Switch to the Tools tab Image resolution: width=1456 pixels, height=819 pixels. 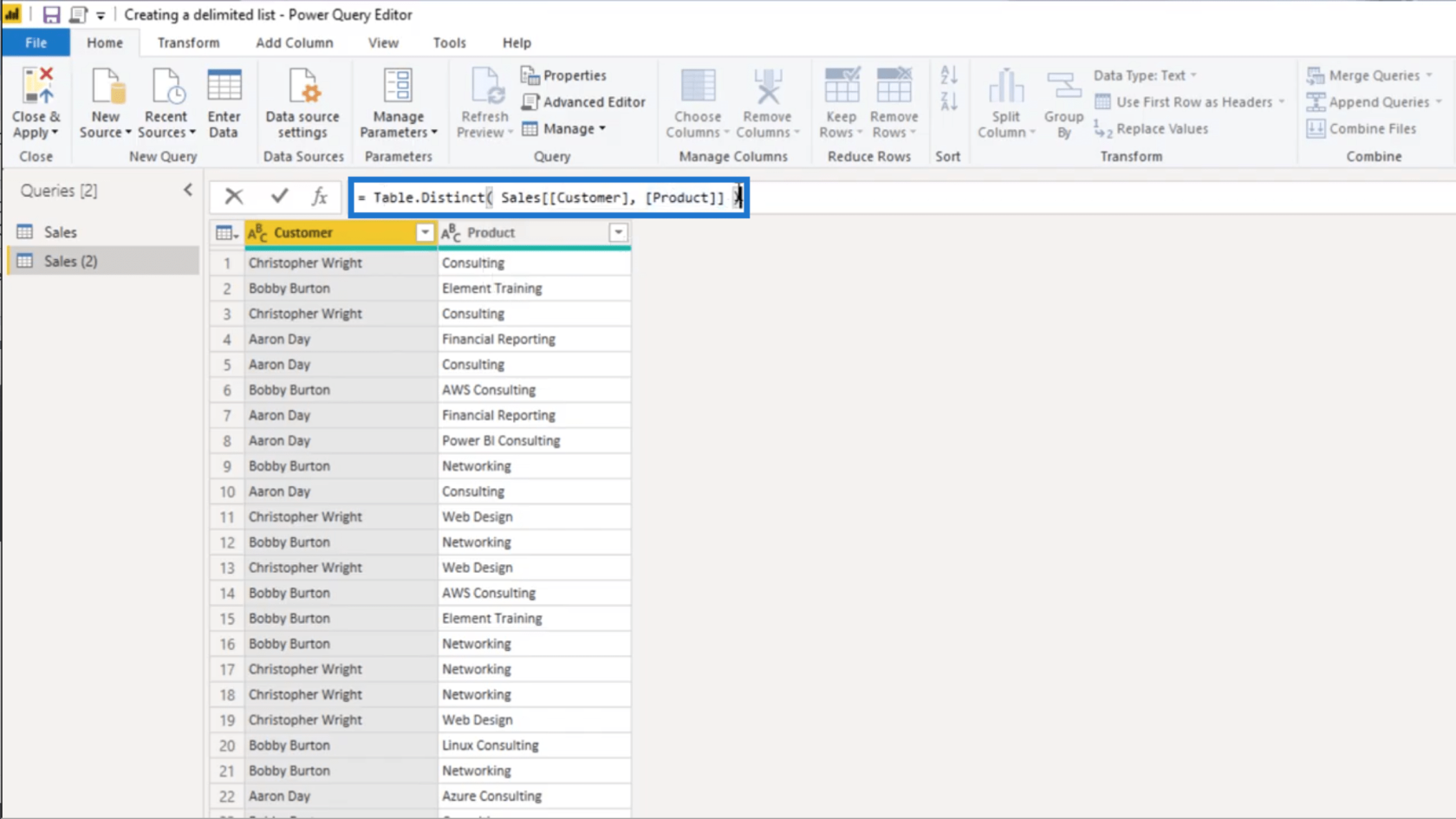coord(449,42)
